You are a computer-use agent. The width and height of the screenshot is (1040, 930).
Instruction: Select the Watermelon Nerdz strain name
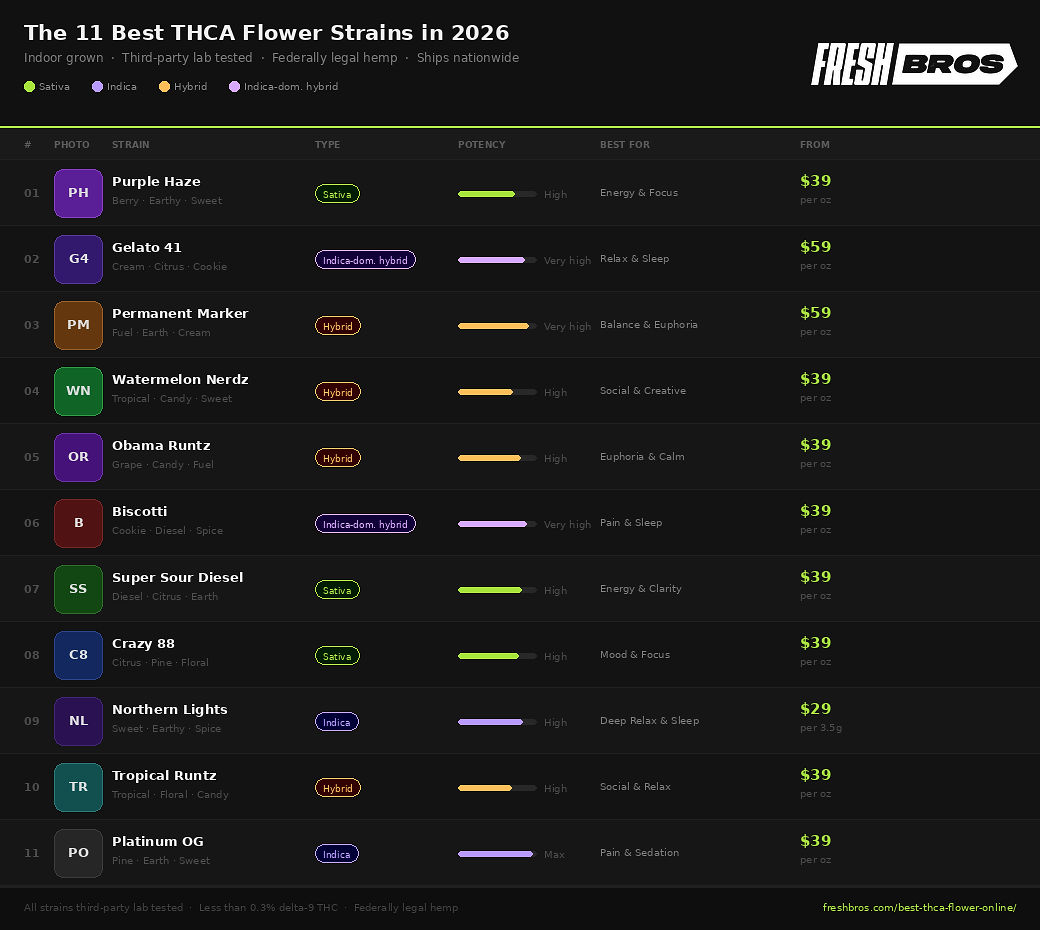pos(180,379)
